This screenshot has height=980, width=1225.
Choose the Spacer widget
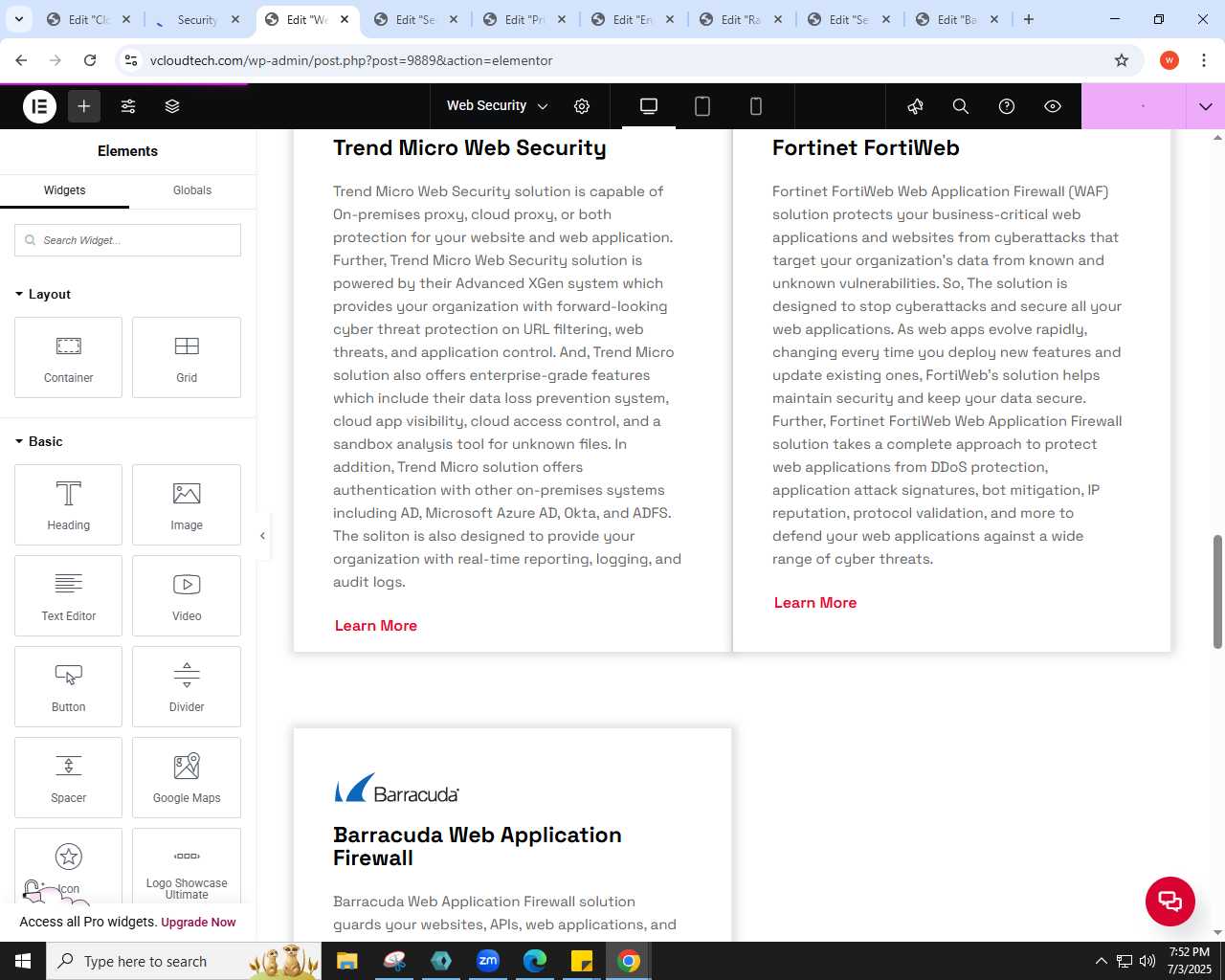click(68, 777)
